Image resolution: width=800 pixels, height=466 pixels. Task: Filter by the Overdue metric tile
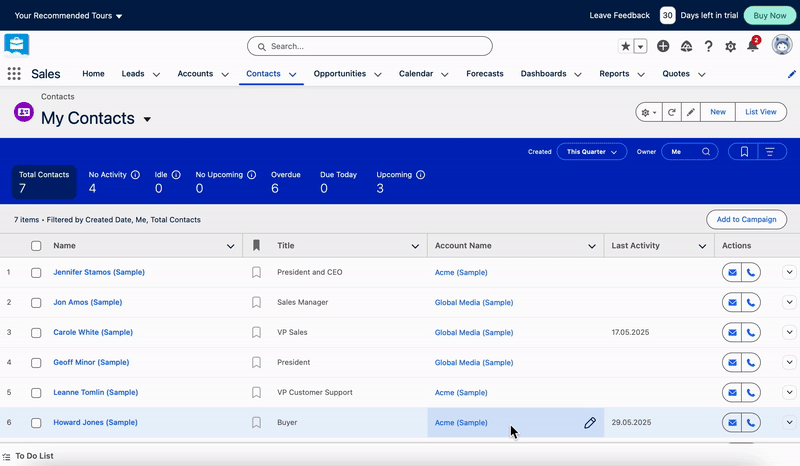point(286,182)
